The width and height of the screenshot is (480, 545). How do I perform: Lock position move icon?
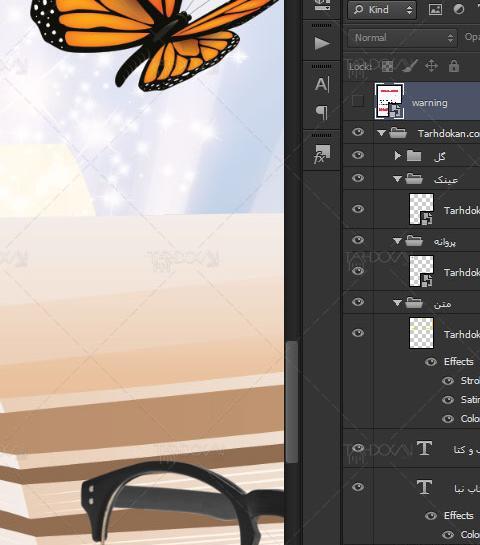click(x=431, y=66)
